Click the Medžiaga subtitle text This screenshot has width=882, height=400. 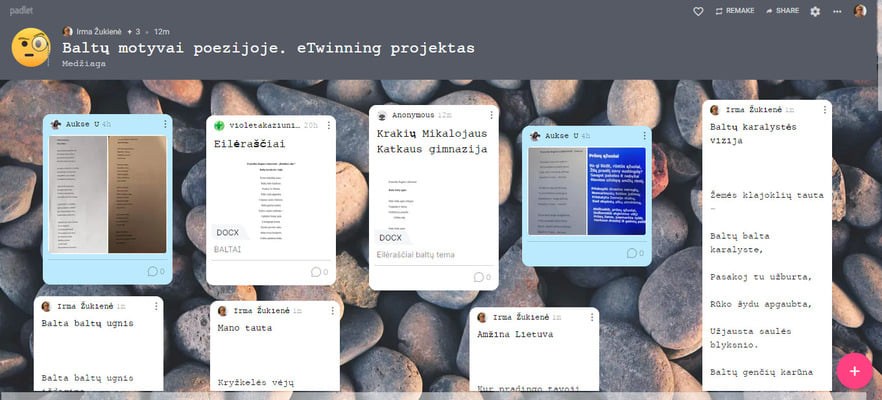[84, 64]
